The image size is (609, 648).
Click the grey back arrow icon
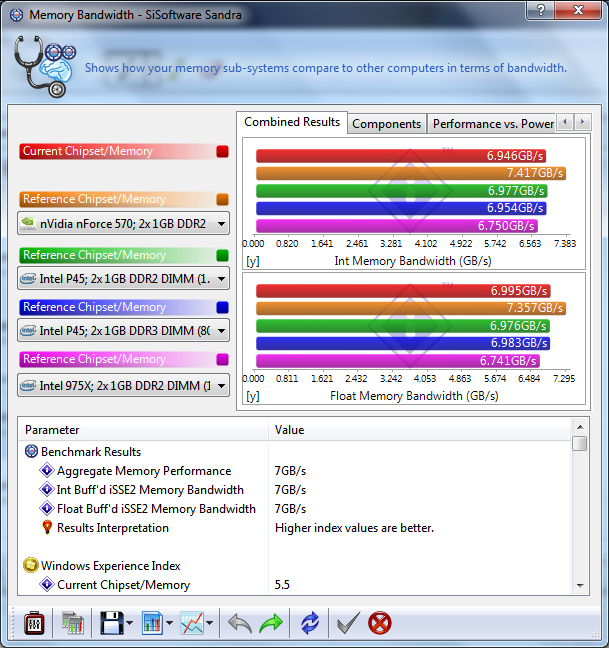click(240, 623)
